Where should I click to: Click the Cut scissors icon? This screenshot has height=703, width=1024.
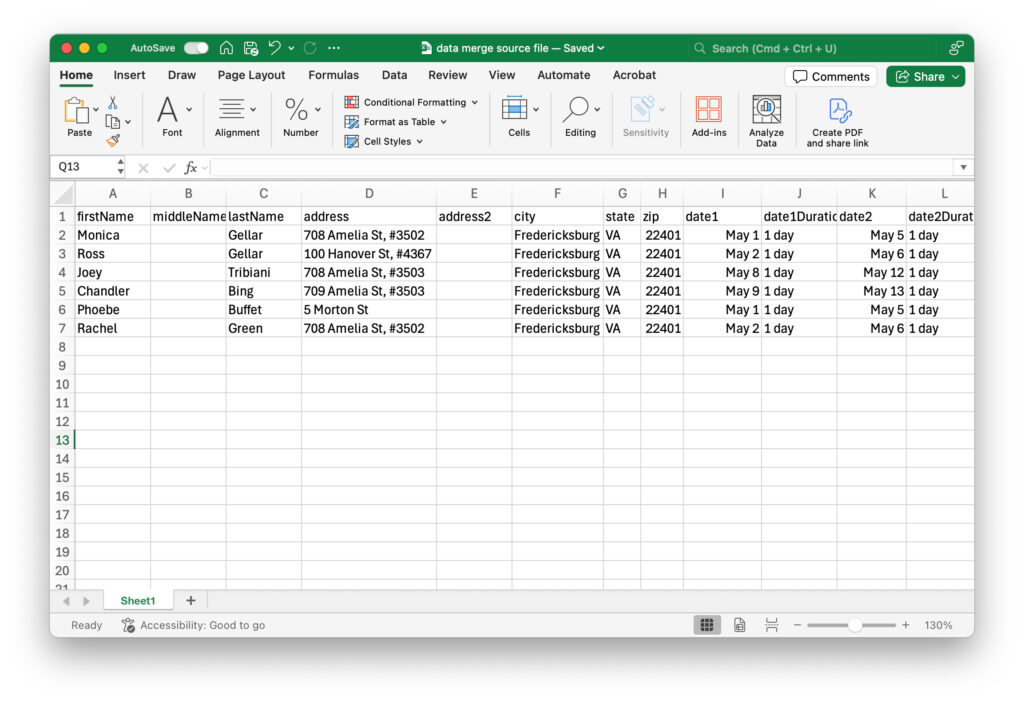tap(113, 103)
